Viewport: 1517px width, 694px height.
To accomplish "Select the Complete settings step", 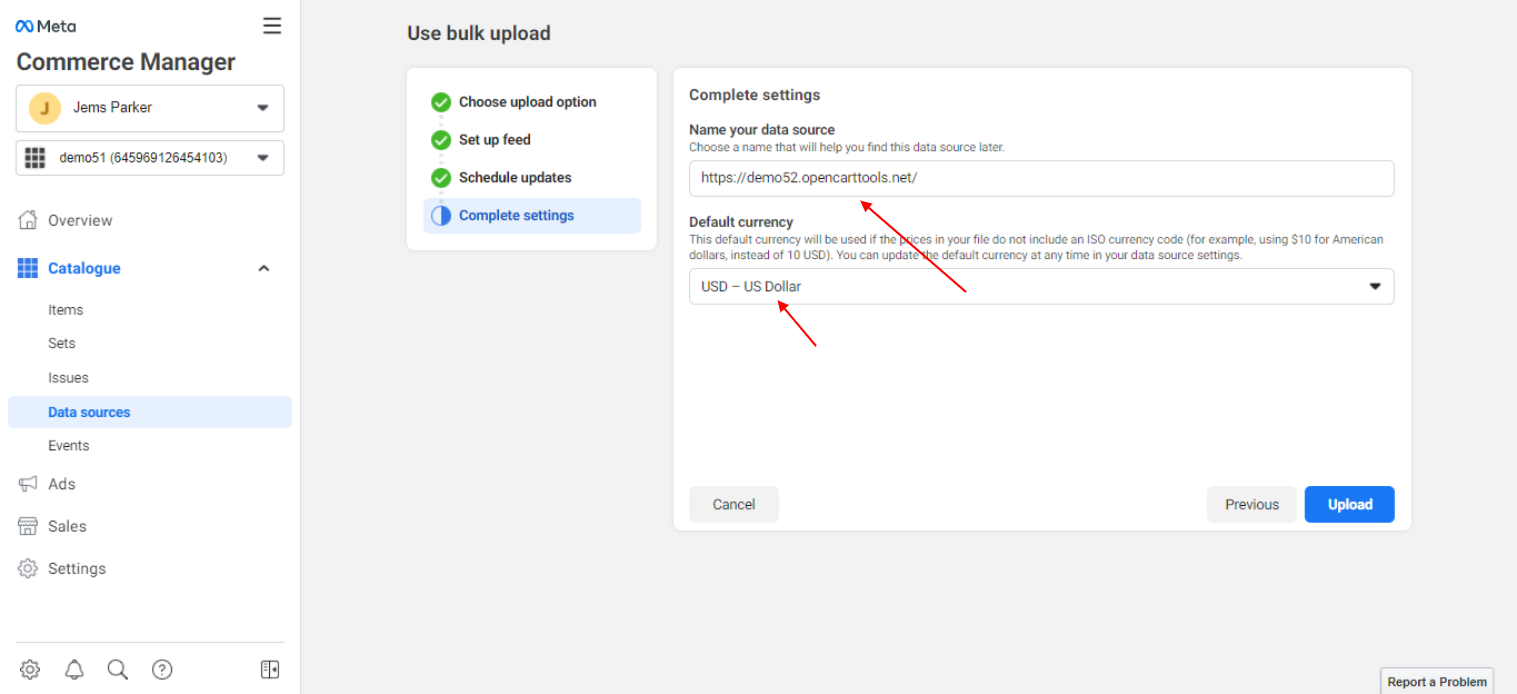I will pos(532,216).
